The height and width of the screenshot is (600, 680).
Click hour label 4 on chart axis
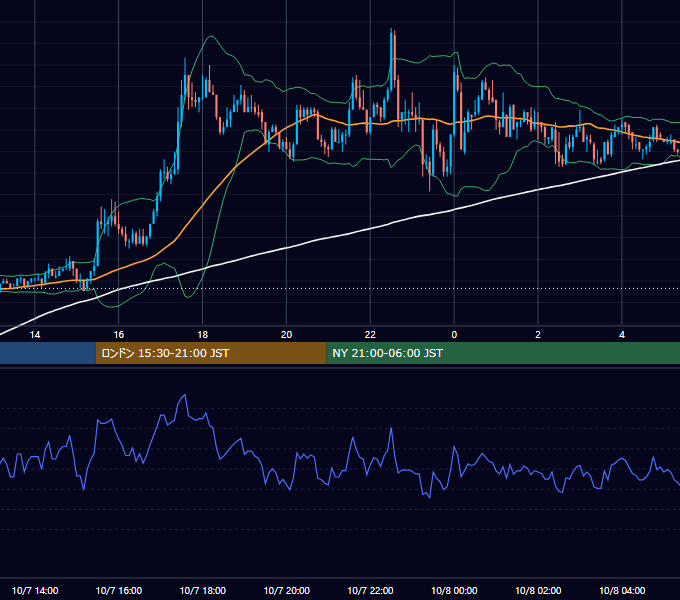[622, 335]
